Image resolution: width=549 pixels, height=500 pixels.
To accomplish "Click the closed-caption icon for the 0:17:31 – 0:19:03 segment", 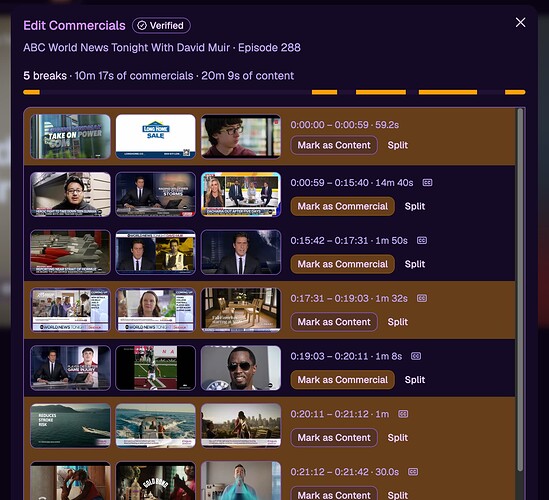I will tap(422, 298).
